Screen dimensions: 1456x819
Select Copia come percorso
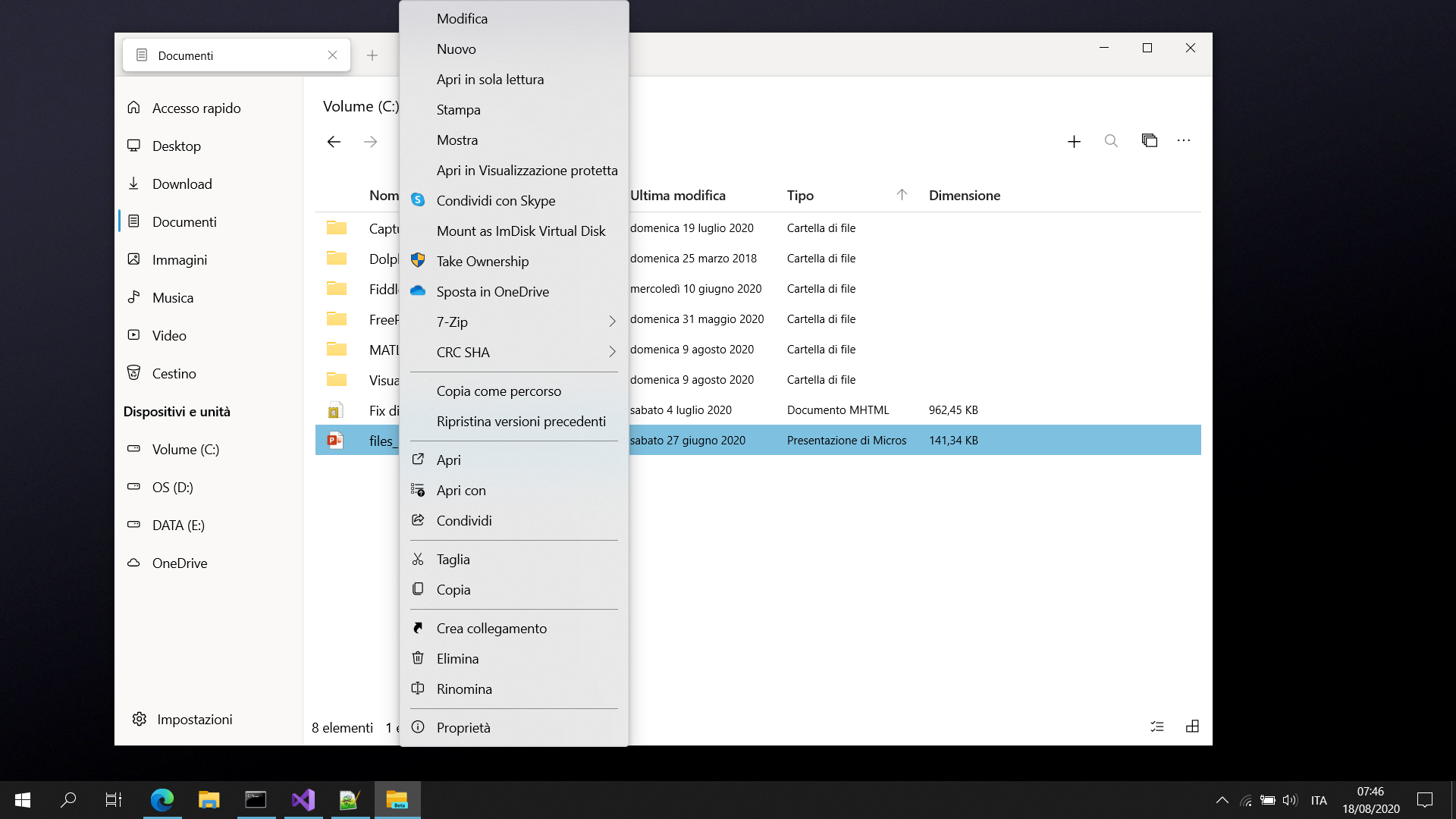[x=514, y=391]
